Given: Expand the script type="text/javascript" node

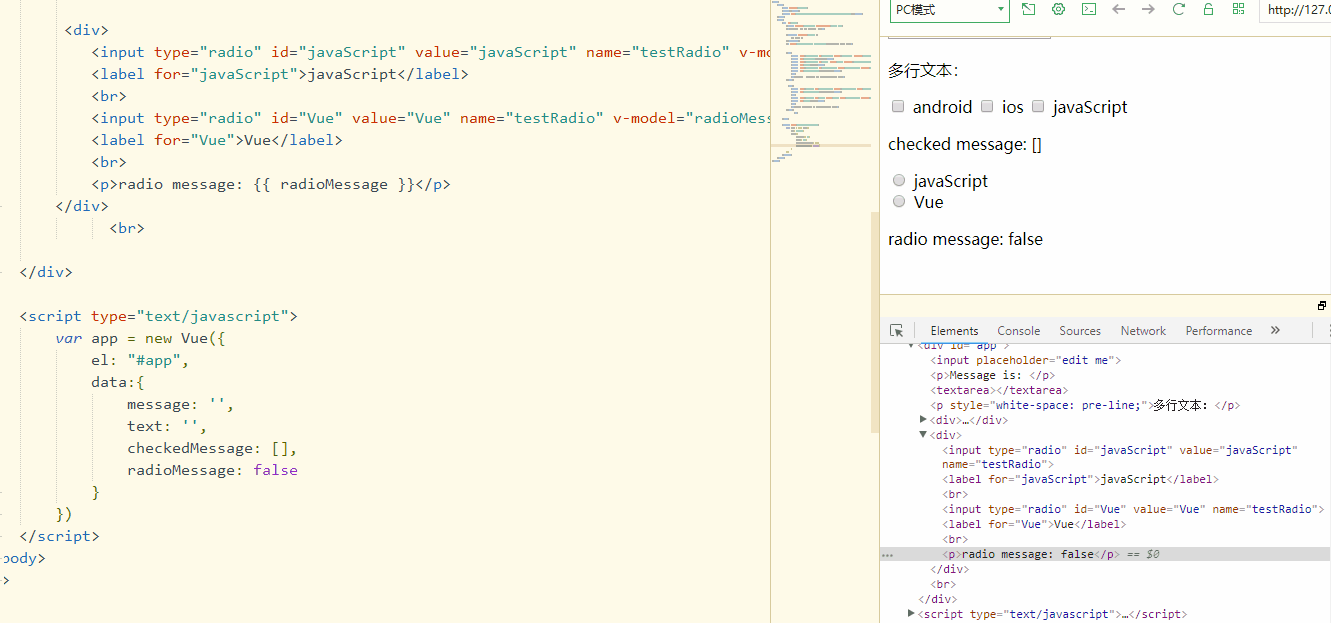Looking at the screenshot, I should coord(911,614).
